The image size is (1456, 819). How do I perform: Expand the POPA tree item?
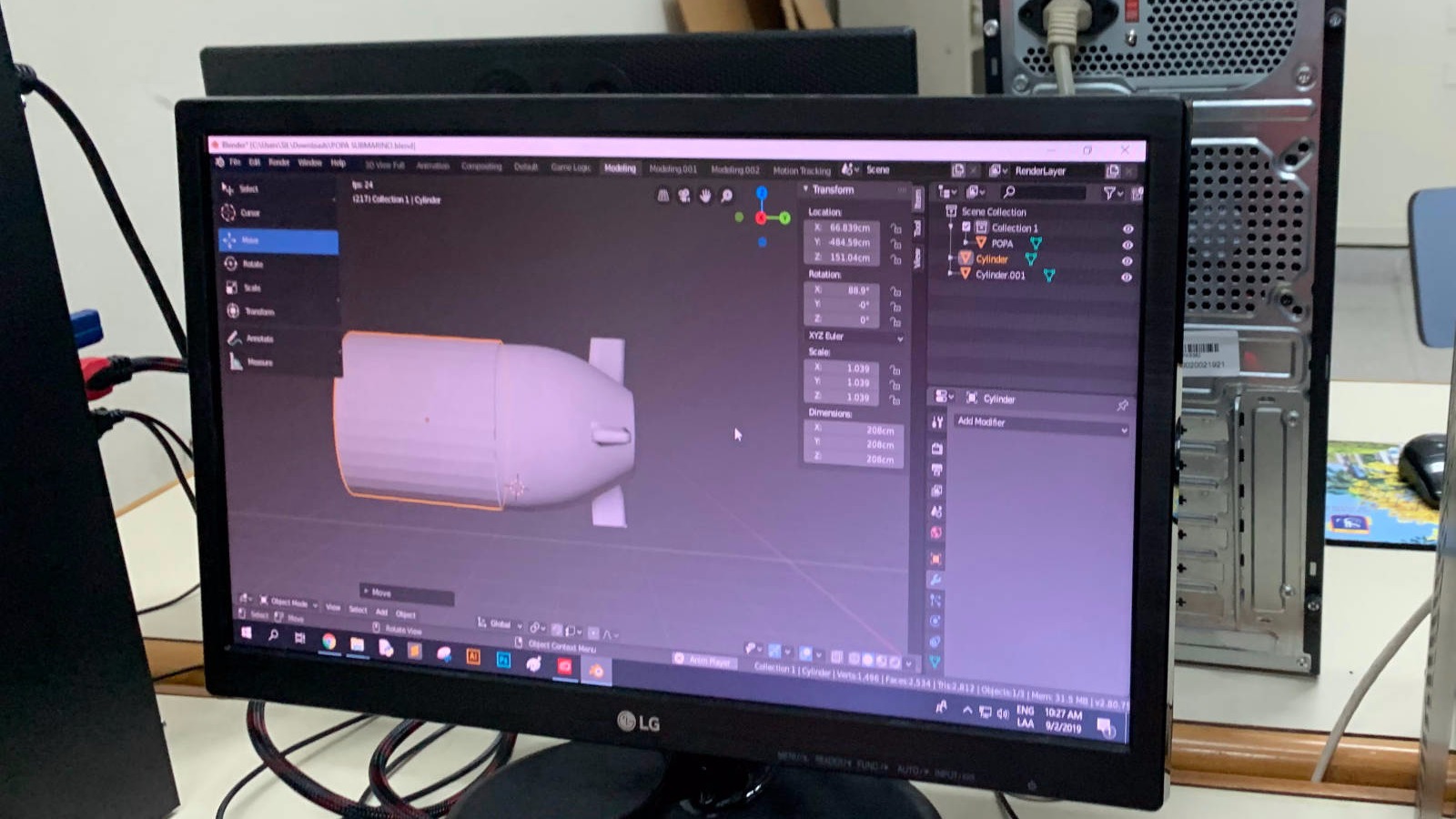click(x=966, y=243)
